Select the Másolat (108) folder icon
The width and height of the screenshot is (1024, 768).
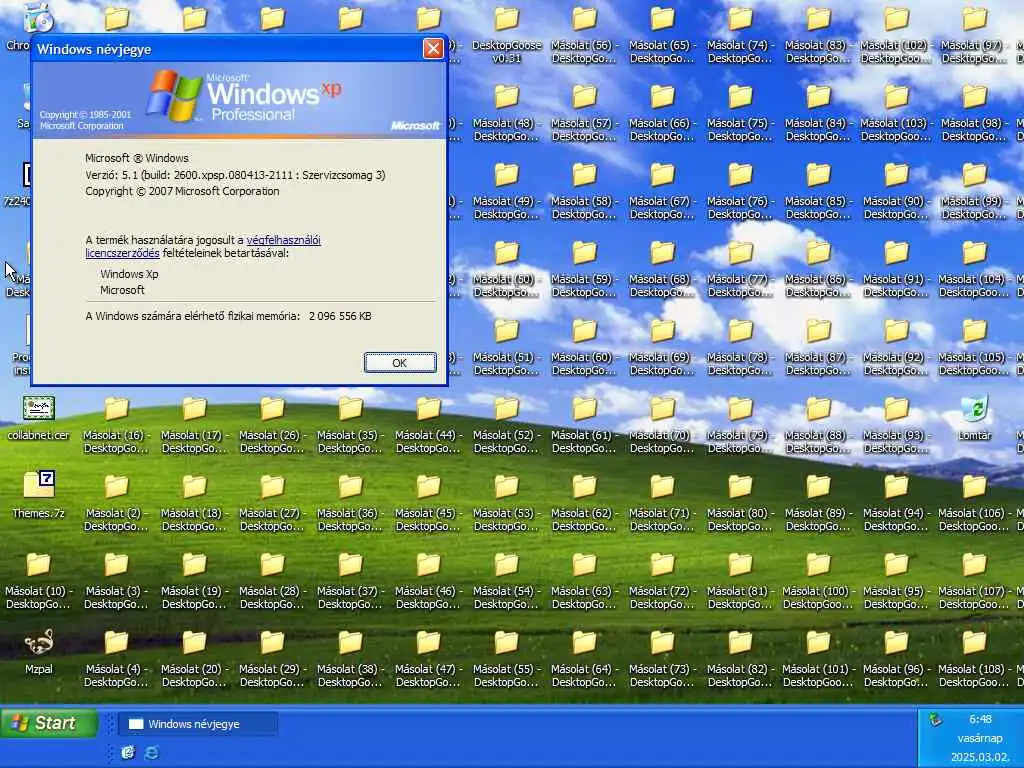(974, 643)
